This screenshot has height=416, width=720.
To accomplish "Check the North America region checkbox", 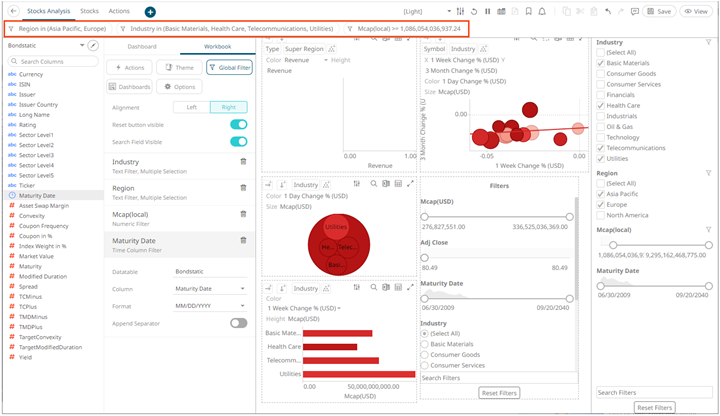I will [601, 215].
